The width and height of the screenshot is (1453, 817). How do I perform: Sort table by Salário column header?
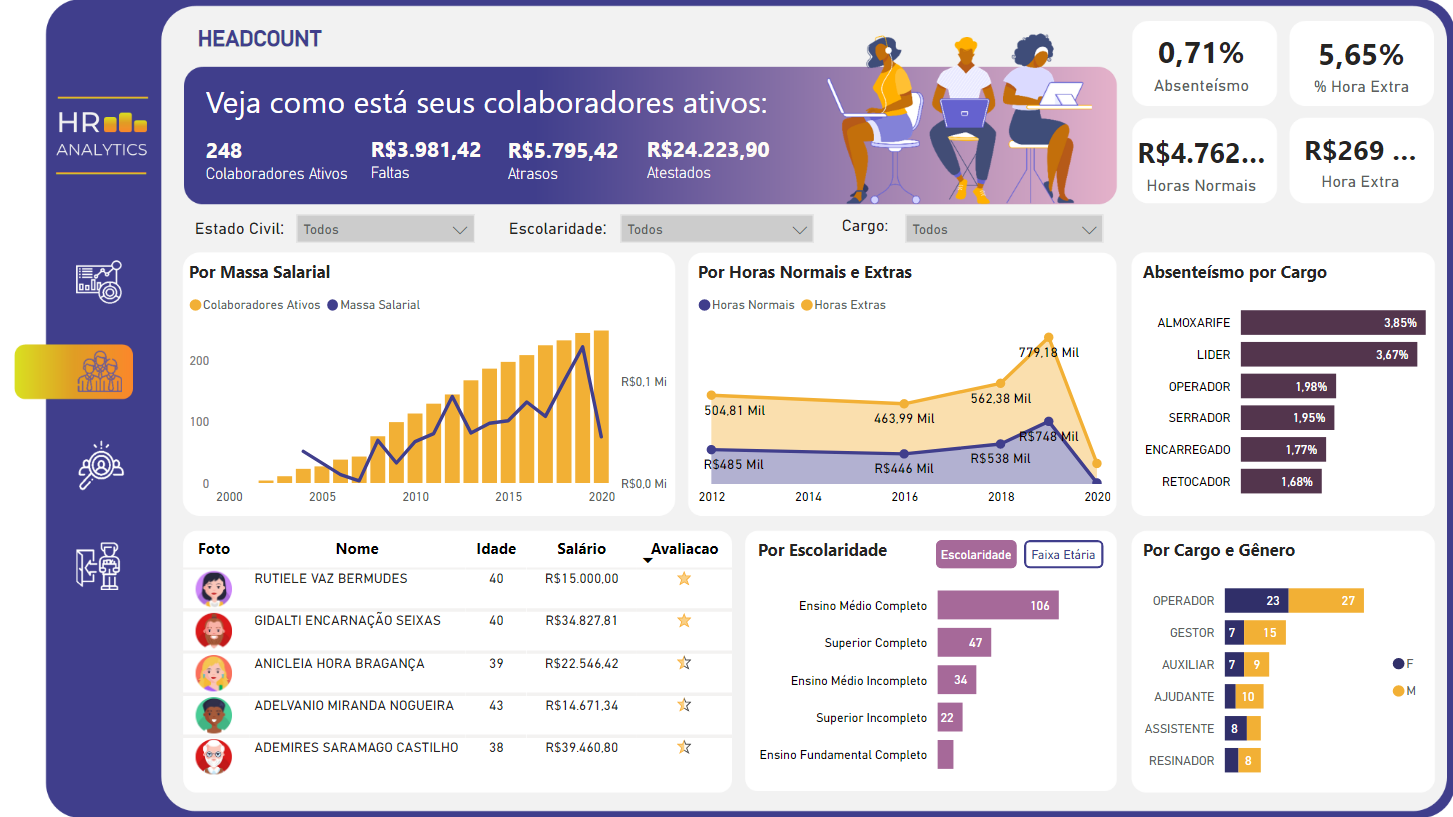tap(582, 548)
